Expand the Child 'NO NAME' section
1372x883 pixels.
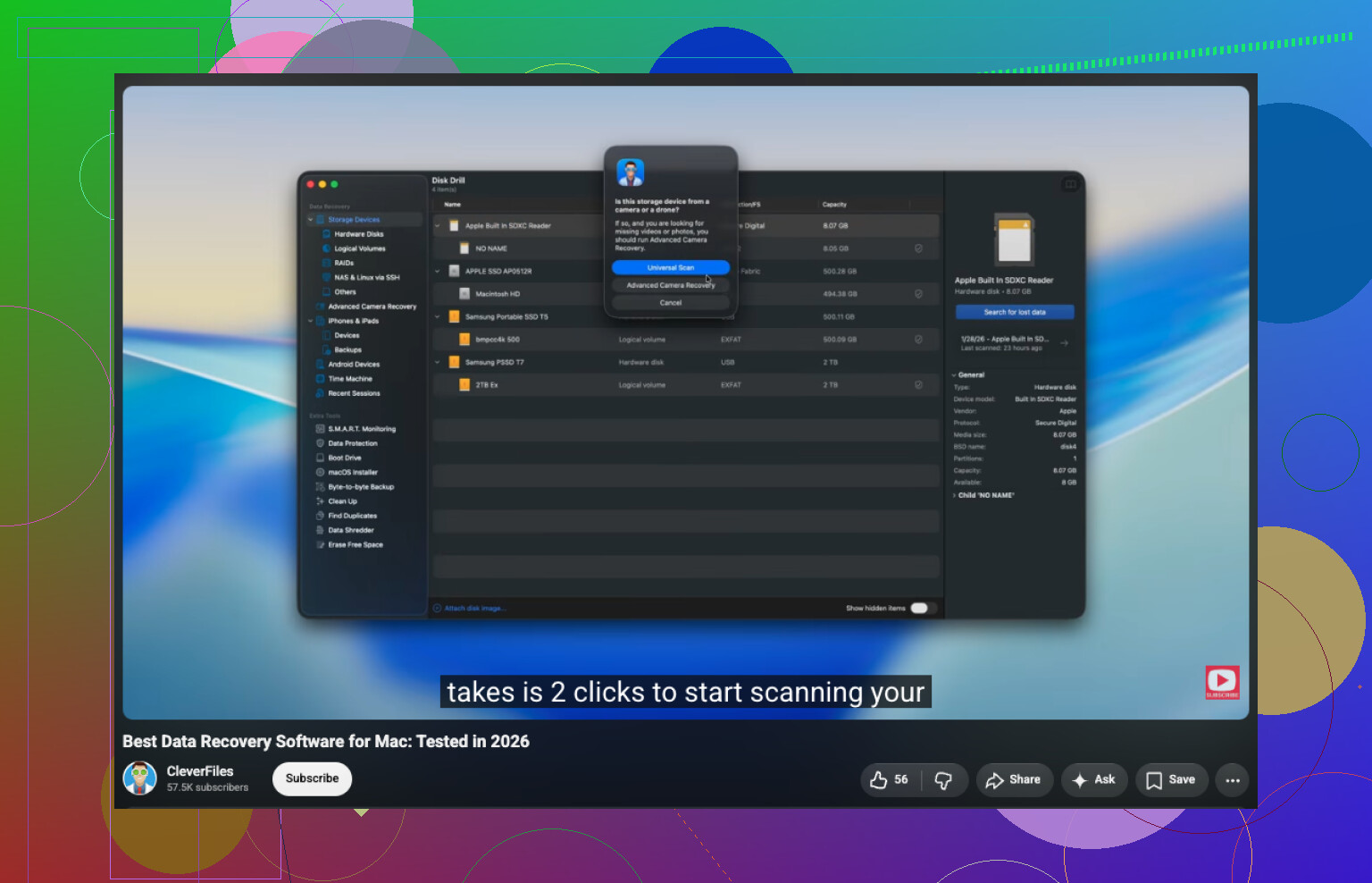pos(954,495)
